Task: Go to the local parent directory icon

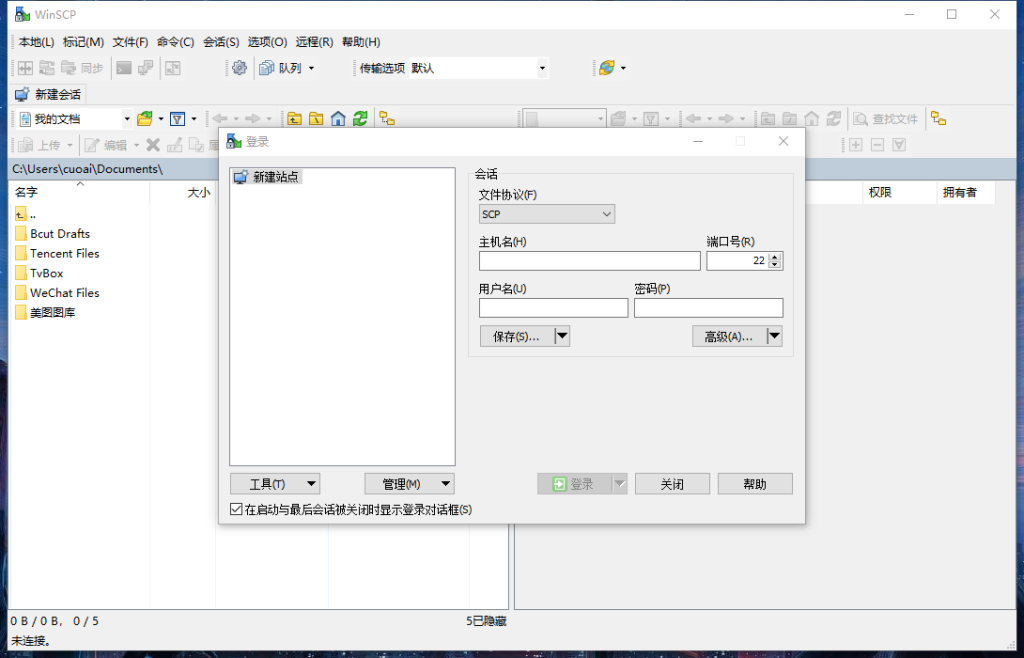Action: point(294,119)
